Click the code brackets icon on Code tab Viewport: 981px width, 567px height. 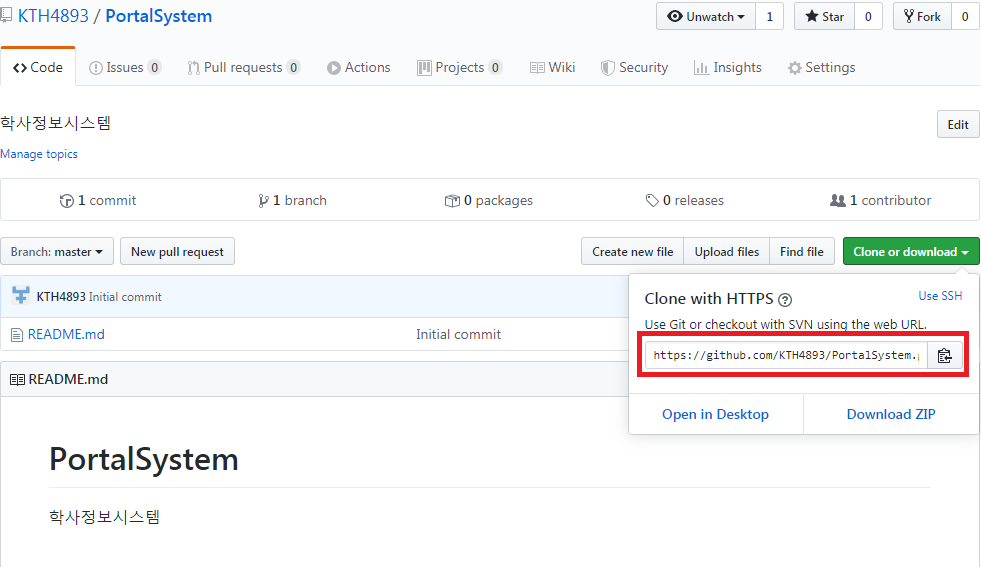tap(20, 68)
